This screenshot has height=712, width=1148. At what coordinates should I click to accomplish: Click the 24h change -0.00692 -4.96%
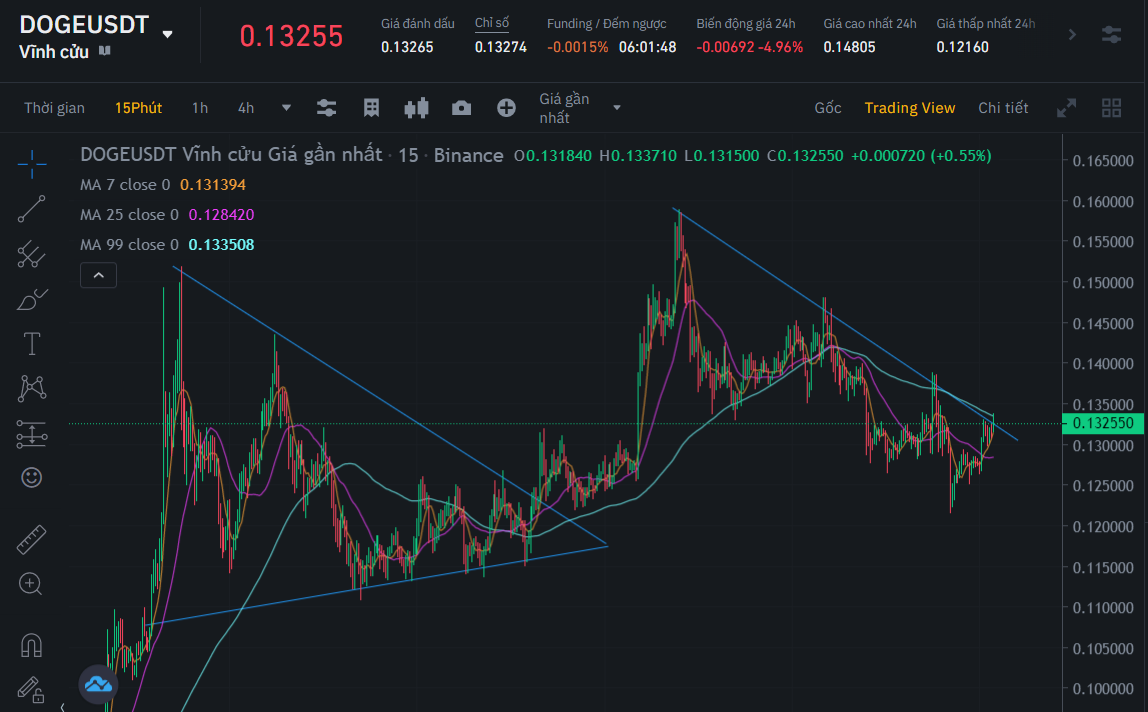[x=750, y=47]
